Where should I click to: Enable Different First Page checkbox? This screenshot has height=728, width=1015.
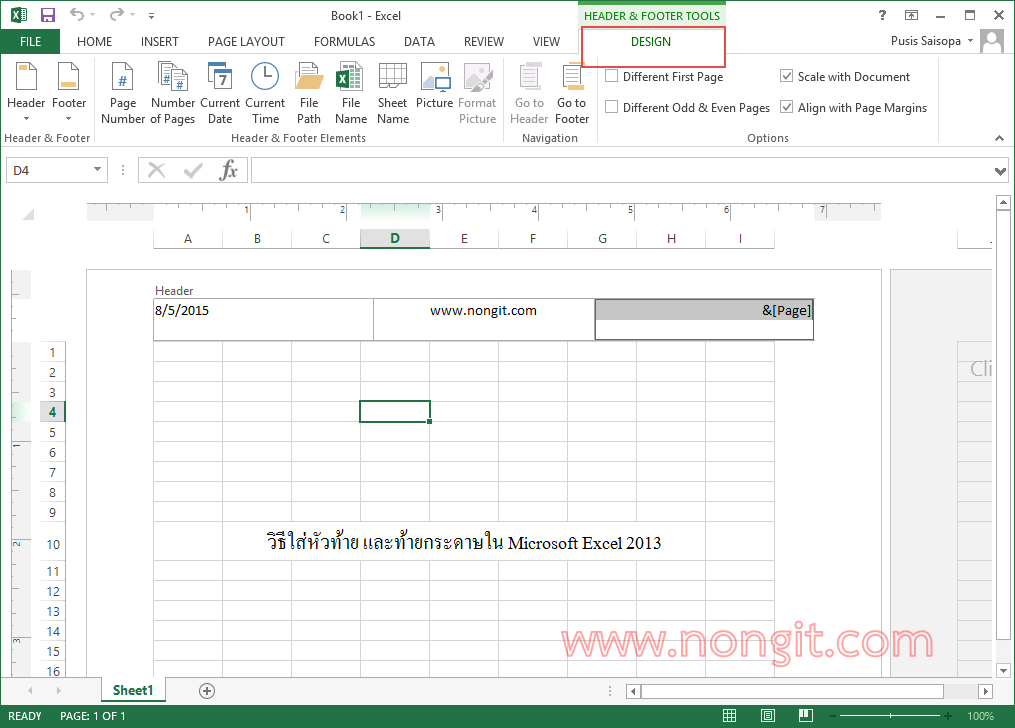tap(611, 76)
